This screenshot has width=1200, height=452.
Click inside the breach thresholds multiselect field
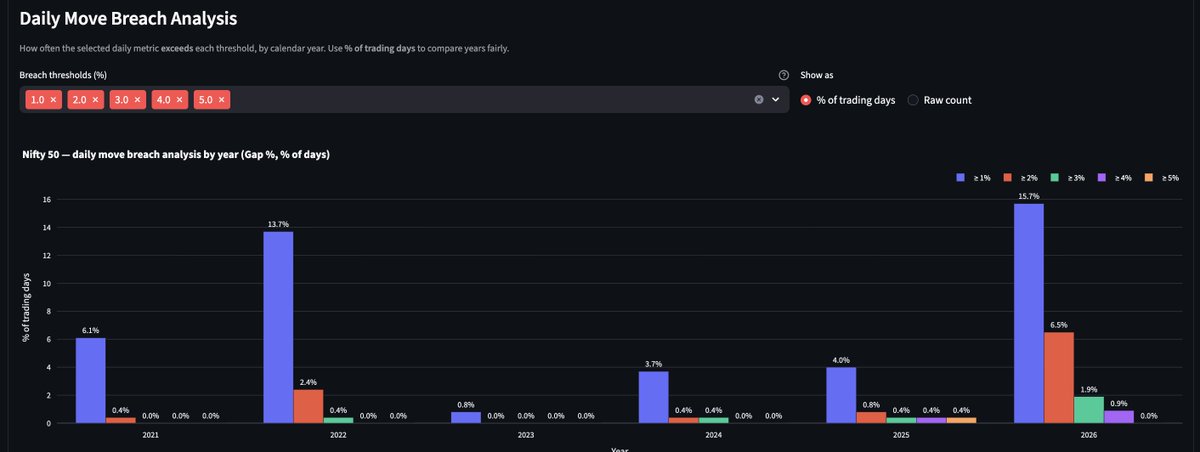(404, 100)
